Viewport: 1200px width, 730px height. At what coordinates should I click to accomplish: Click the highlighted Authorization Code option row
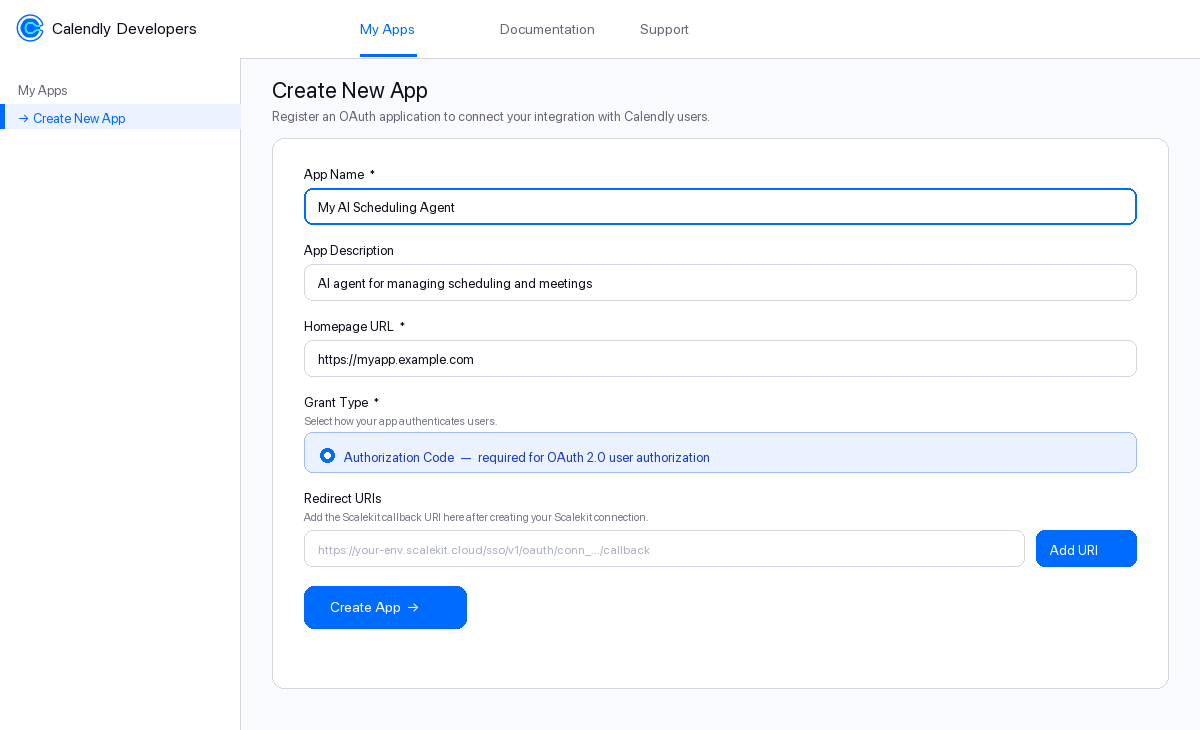(x=720, y=453)
